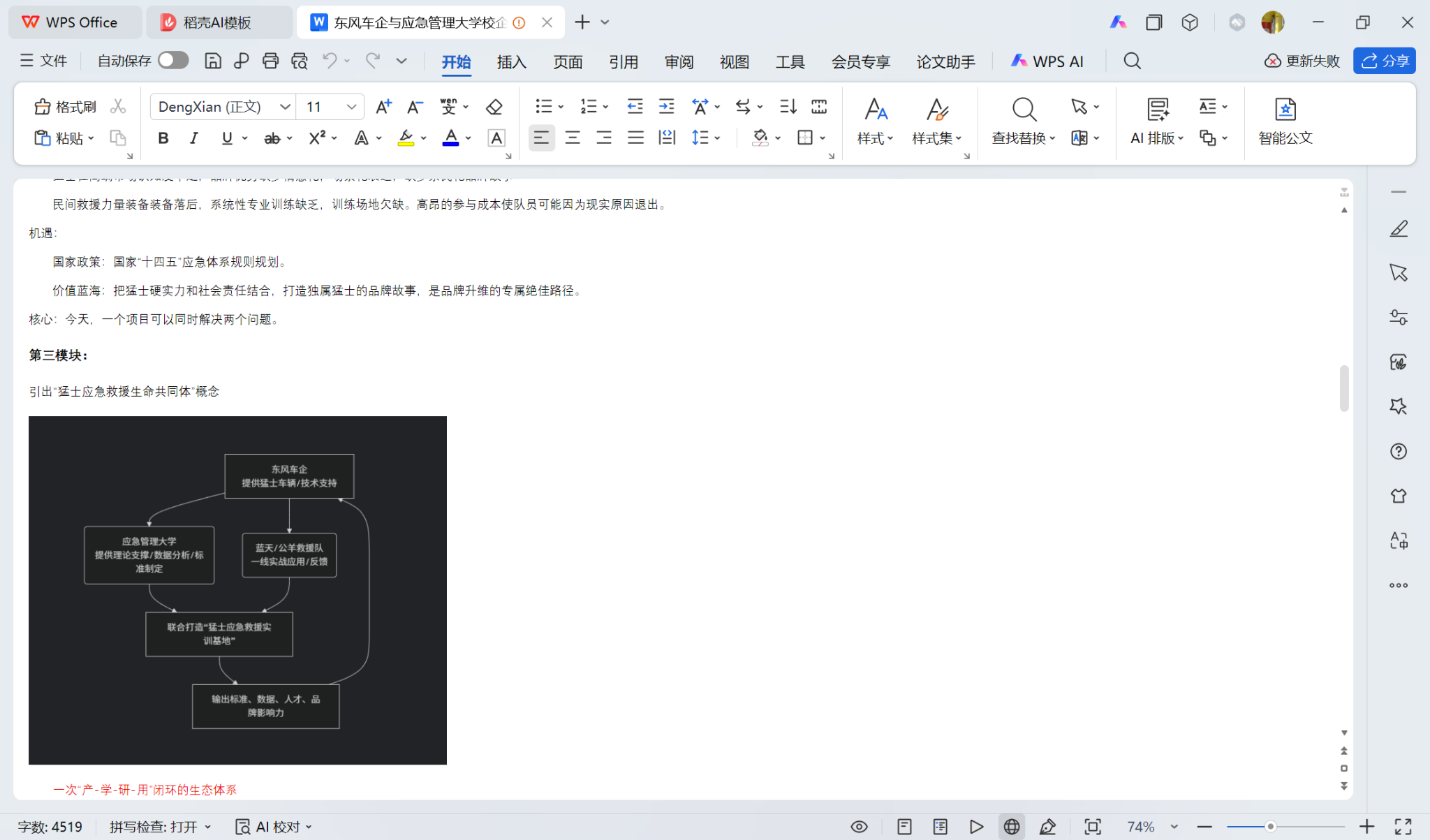Image resolution: width=1430 pixels, height=840 pixels.
Task: Switch to web layout globe icon
Action: tap(1012, 827)
